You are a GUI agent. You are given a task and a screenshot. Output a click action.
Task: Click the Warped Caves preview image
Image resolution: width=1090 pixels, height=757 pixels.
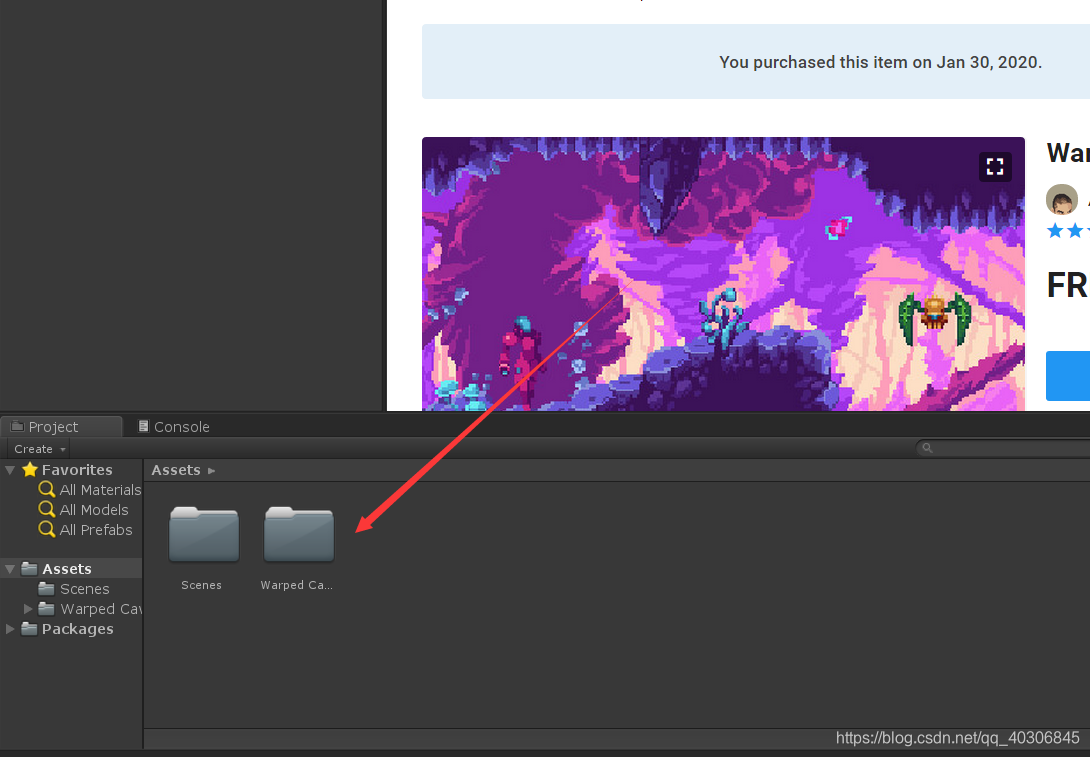(723, 274)
